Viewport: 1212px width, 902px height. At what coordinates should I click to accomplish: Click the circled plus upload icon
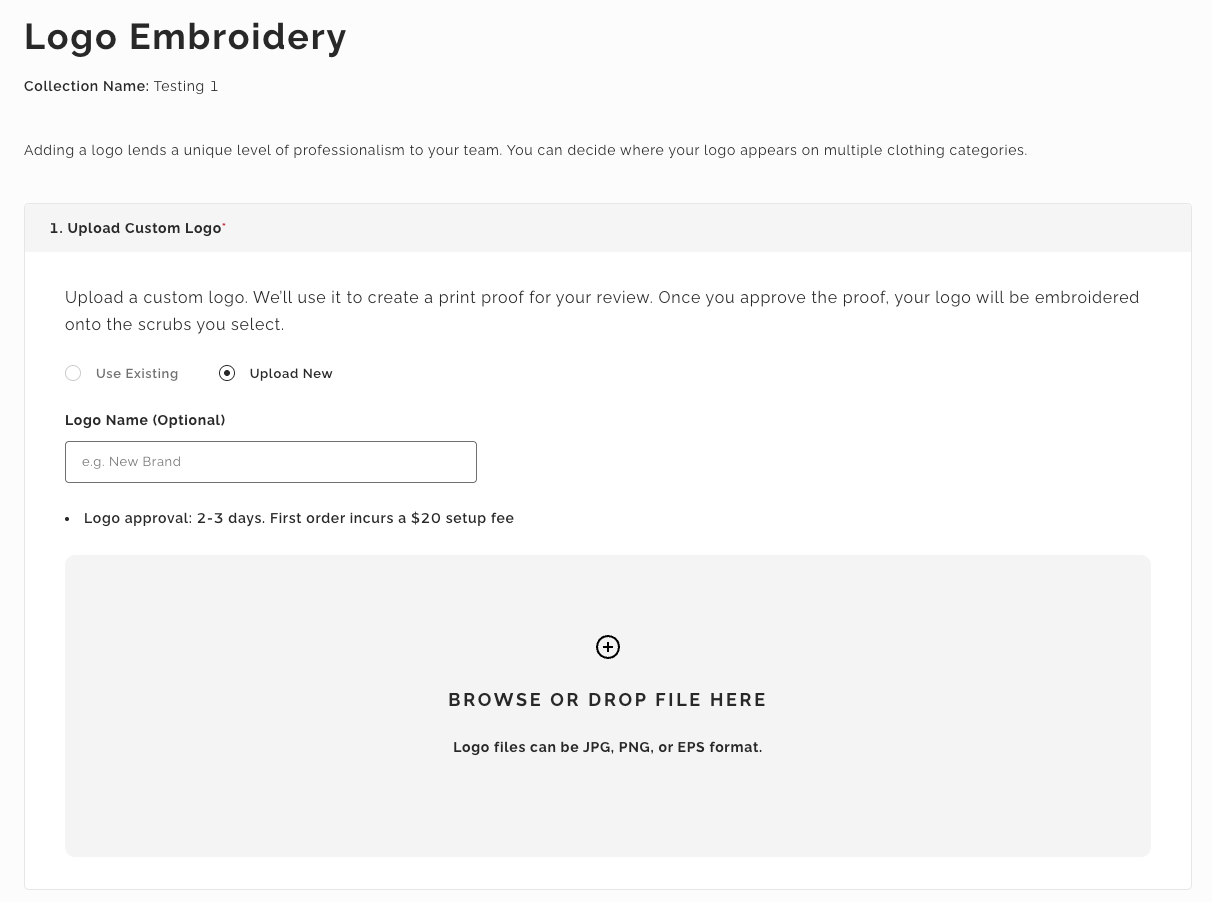pyautogui.click(x=608, y=647)
